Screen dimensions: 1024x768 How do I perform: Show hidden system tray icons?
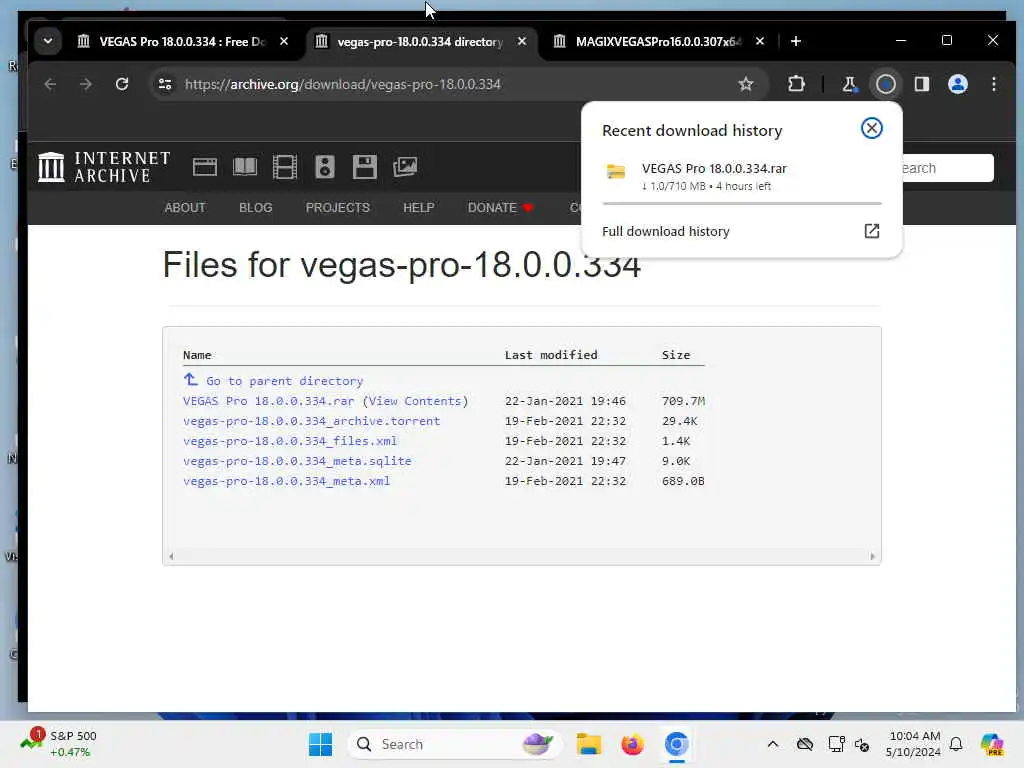pyautogui.click(x=773, y=744)
